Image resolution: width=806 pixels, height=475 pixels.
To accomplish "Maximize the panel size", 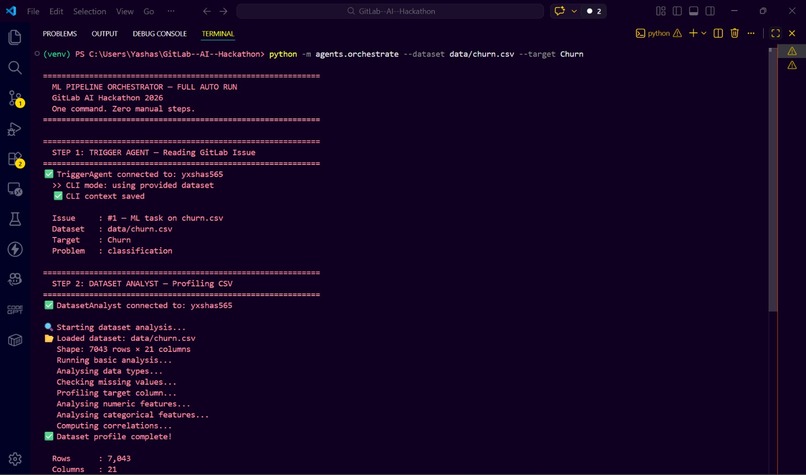I will point(776,33).
